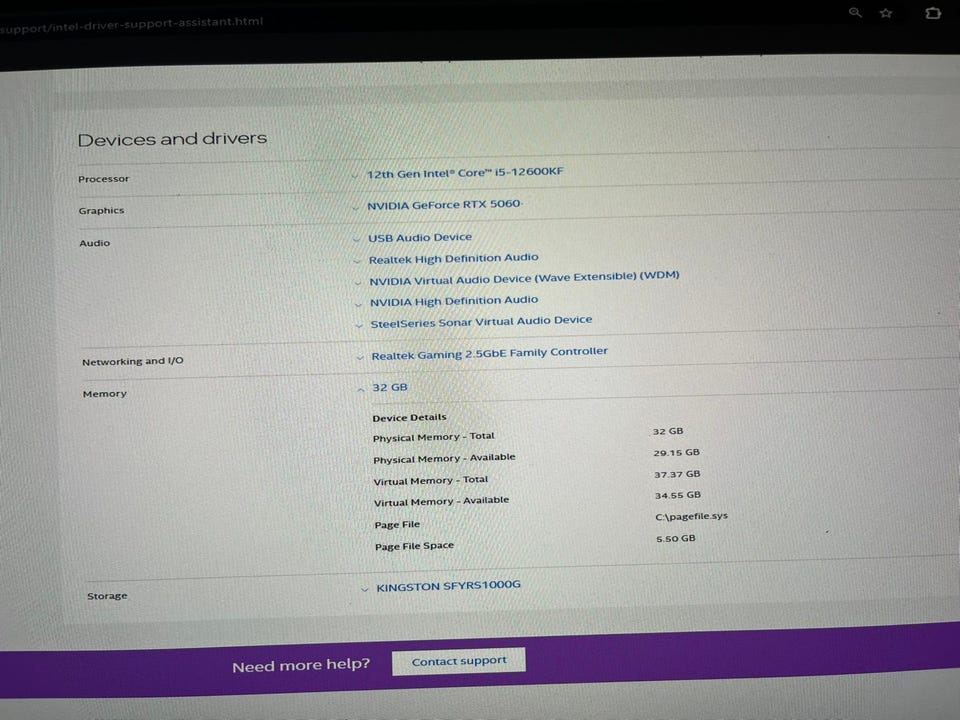Bookmark this page with the star icon
The height and width of the screenshot is (720, 960).
pos(886,13)
